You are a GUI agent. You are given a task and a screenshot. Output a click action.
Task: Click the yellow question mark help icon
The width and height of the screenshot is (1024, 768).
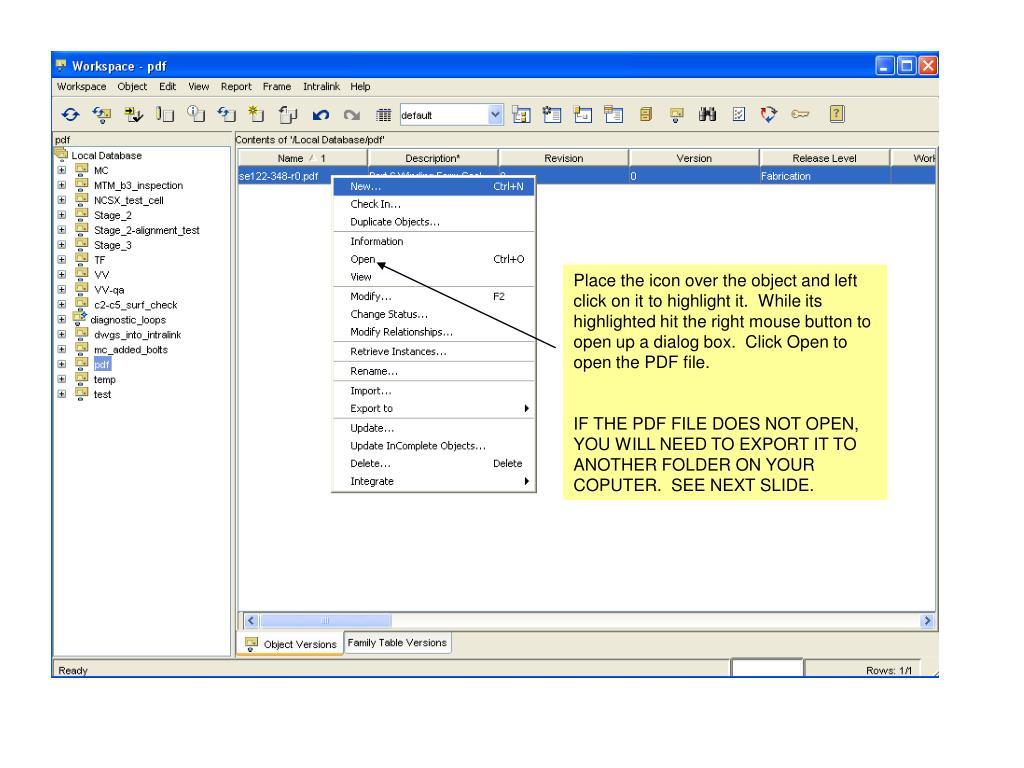coord(837,114)
